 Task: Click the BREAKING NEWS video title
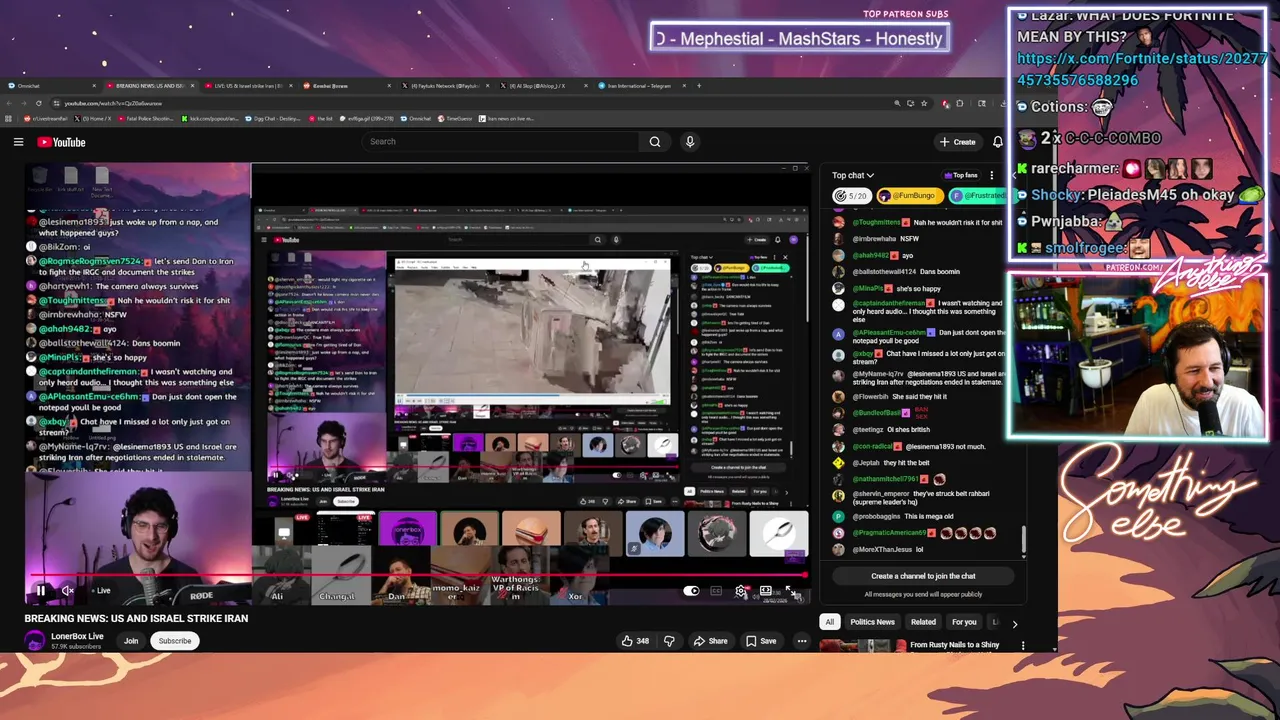point(136,618)
